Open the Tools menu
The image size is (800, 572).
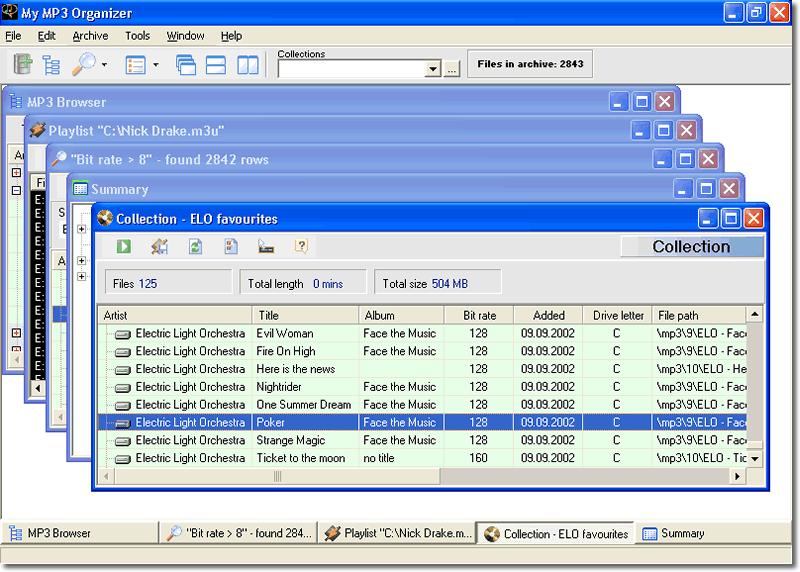138,36
